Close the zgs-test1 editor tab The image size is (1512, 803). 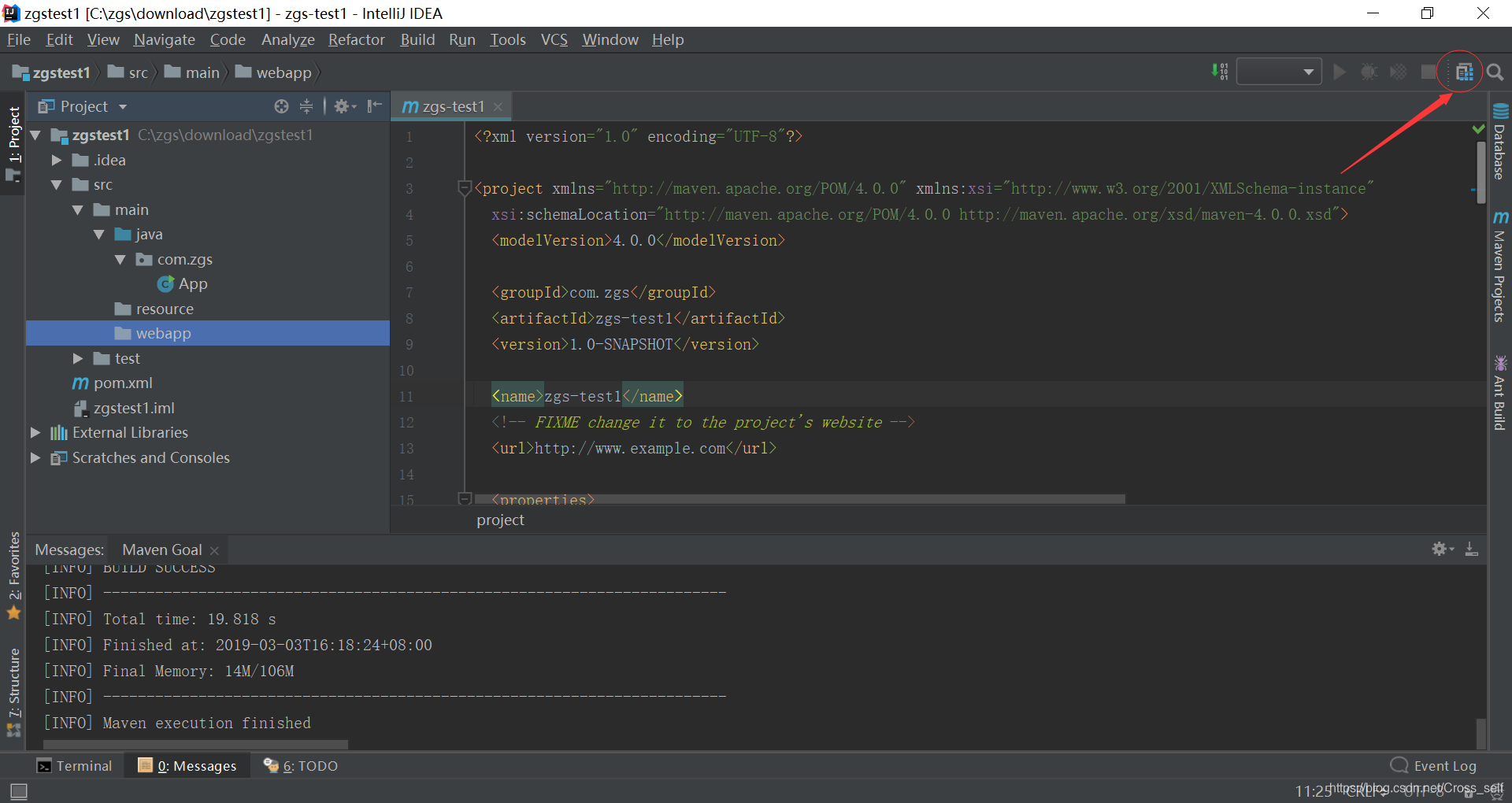click(498, 106)
